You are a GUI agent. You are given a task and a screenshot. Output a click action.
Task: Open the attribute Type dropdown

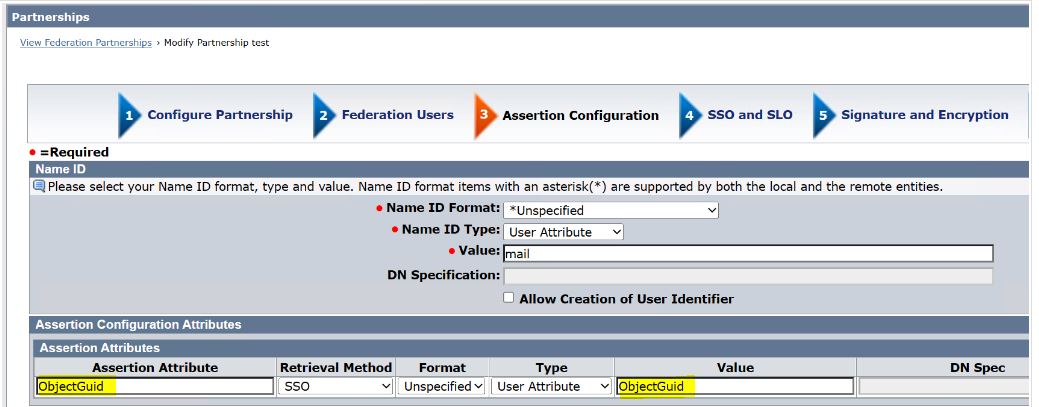pyautogui.click(x=552, y=386)
